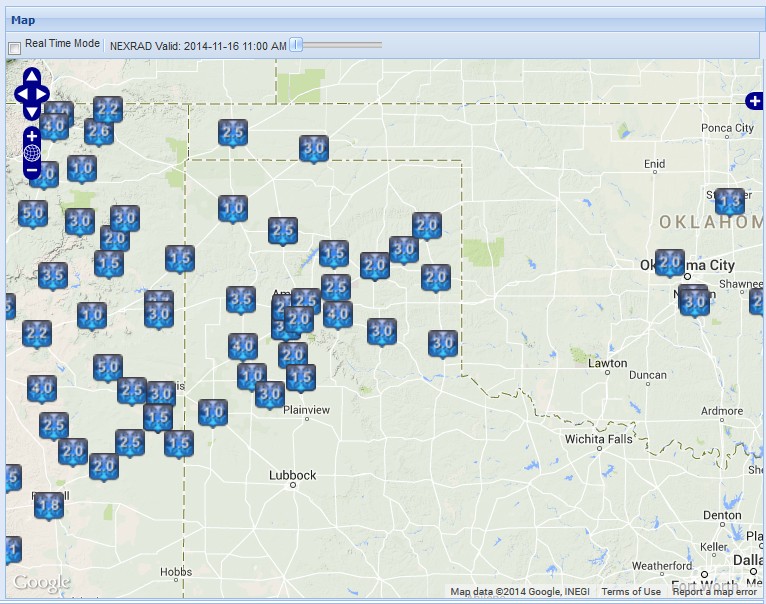Screen dimensions: 766x604
Task: Click the Weatherford city label
Action: point(662,565)
